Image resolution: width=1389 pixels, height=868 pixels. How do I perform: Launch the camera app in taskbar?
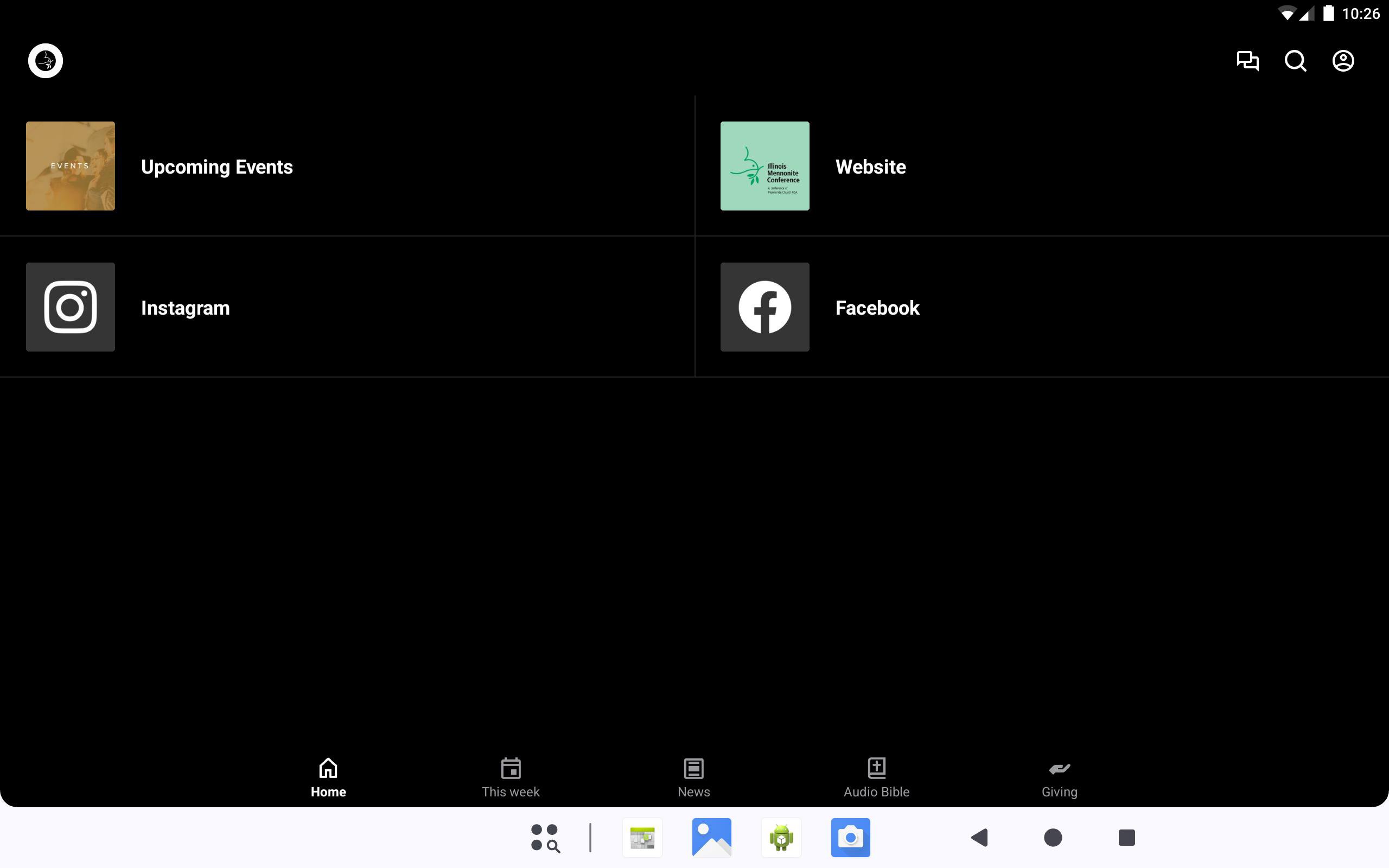point(850,838)
